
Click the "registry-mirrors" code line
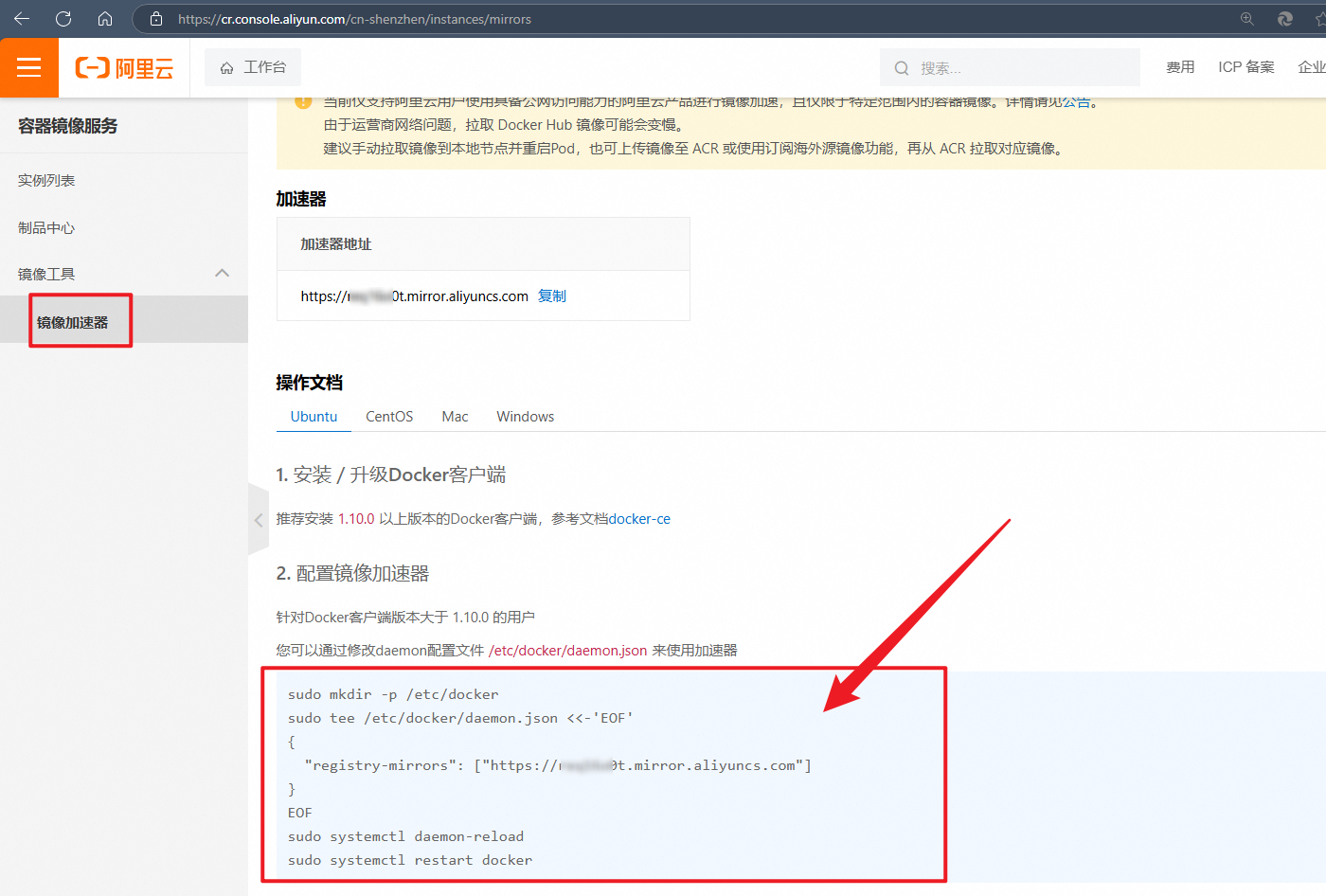click(558, 765)
